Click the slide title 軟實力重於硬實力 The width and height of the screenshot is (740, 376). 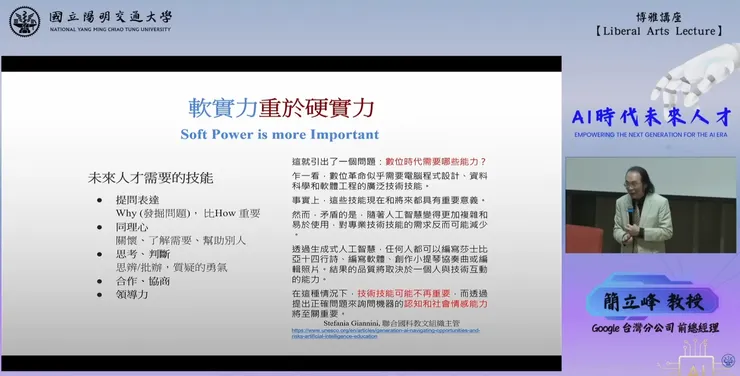tap(281, 108)
